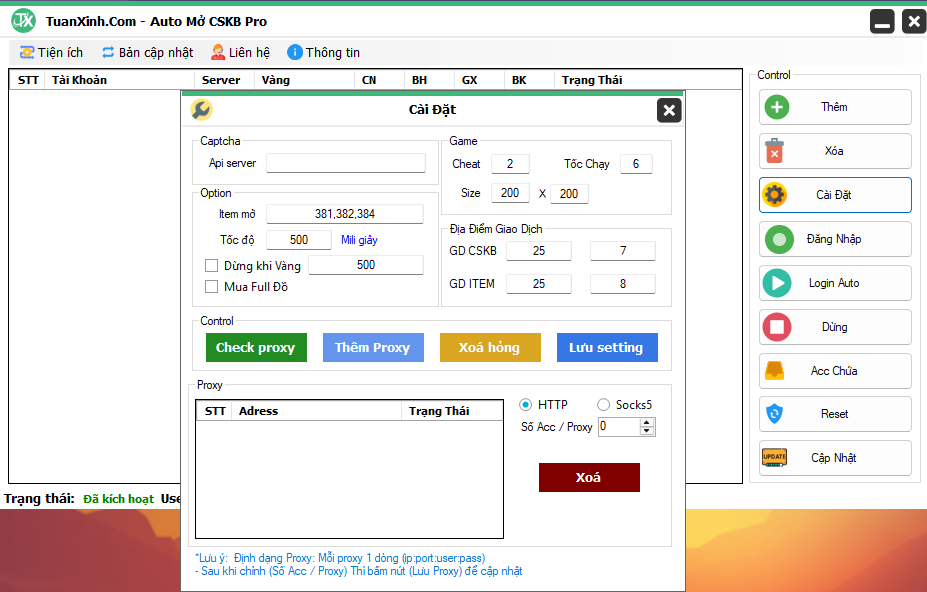Screen dimensions: 927x592
Task: Click the green plus Thêm icon
Action: (776, 107)
